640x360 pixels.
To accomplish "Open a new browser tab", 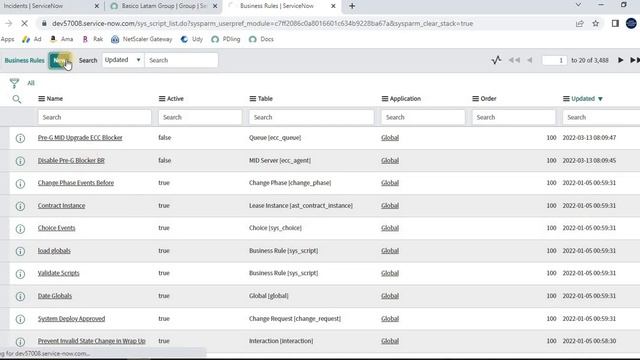I will pos(352,6).
